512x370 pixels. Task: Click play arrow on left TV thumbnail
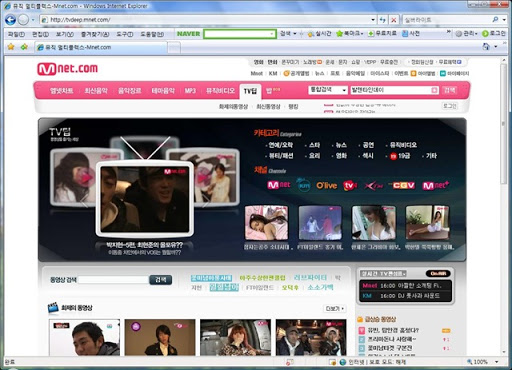[86, 177]
